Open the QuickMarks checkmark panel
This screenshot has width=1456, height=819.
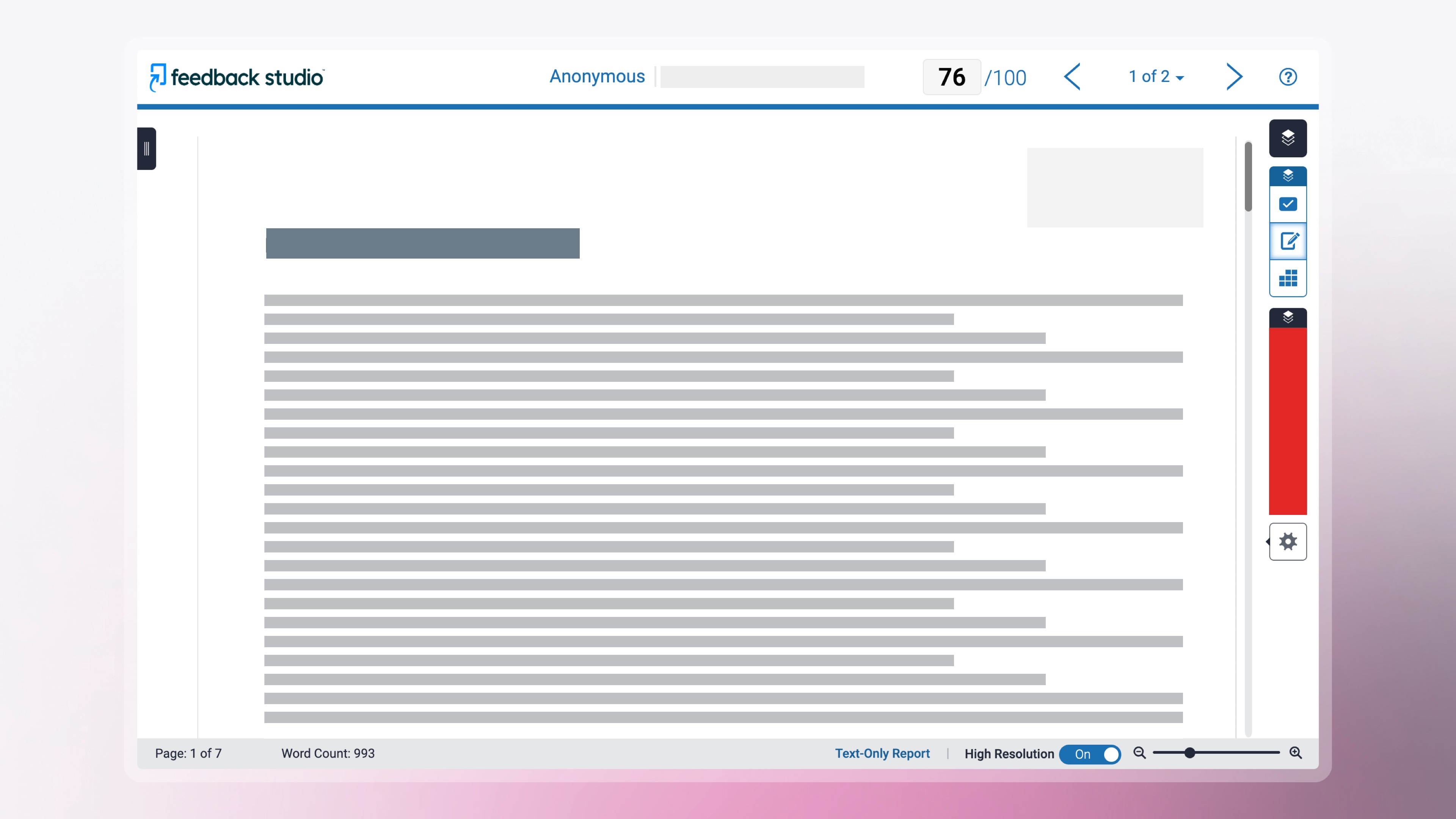[1288, 204]
